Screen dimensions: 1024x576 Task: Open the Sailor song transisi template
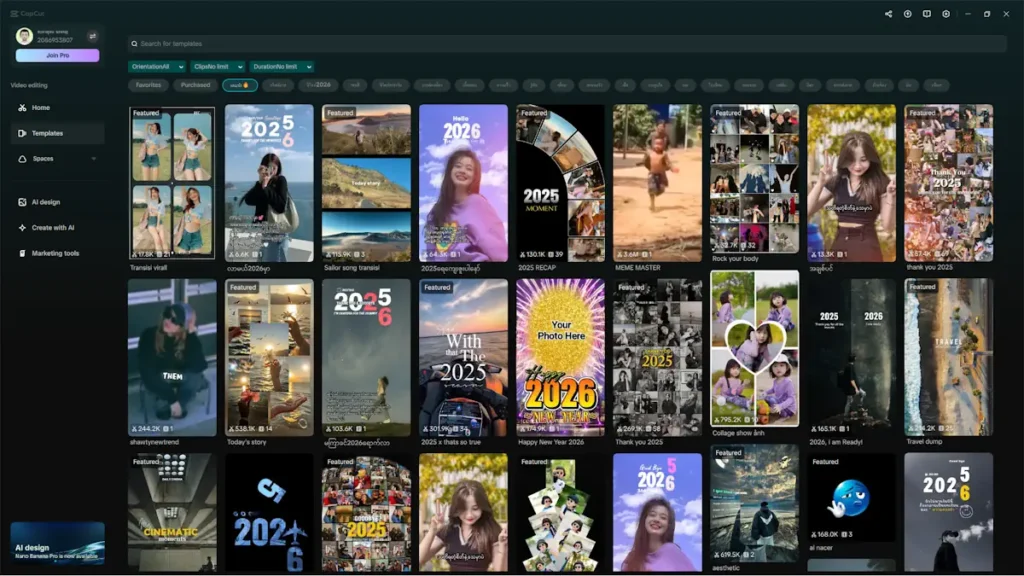[x=366, y=183]
